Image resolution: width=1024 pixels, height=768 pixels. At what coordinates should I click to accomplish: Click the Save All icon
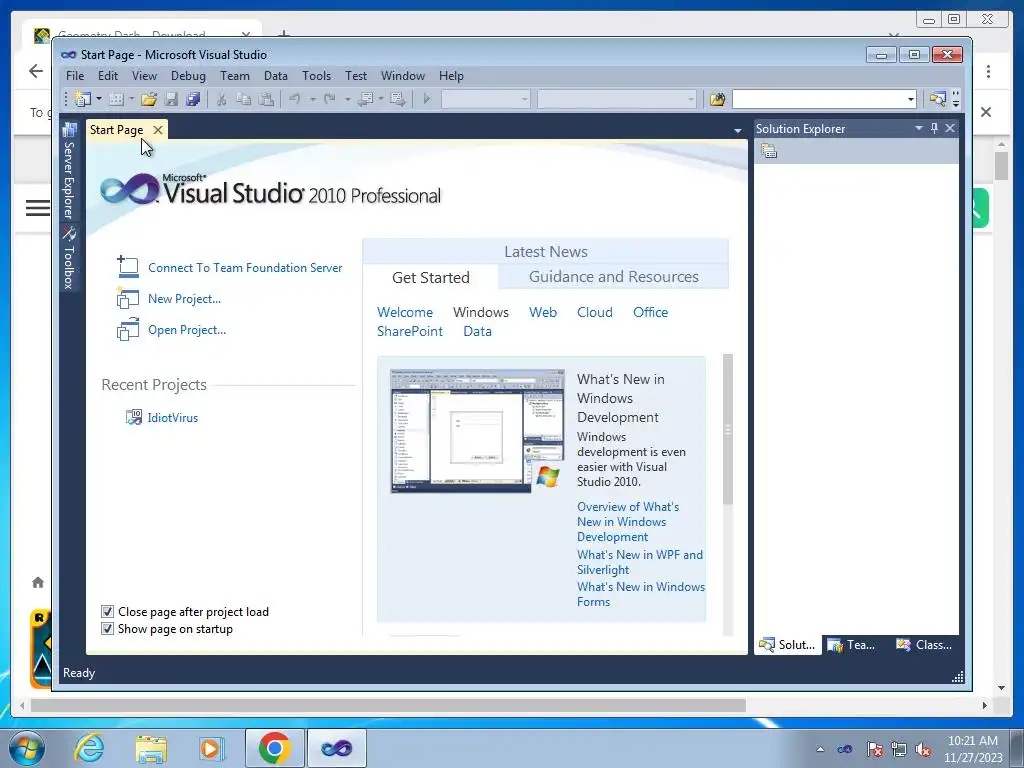(x=193, y=99)
